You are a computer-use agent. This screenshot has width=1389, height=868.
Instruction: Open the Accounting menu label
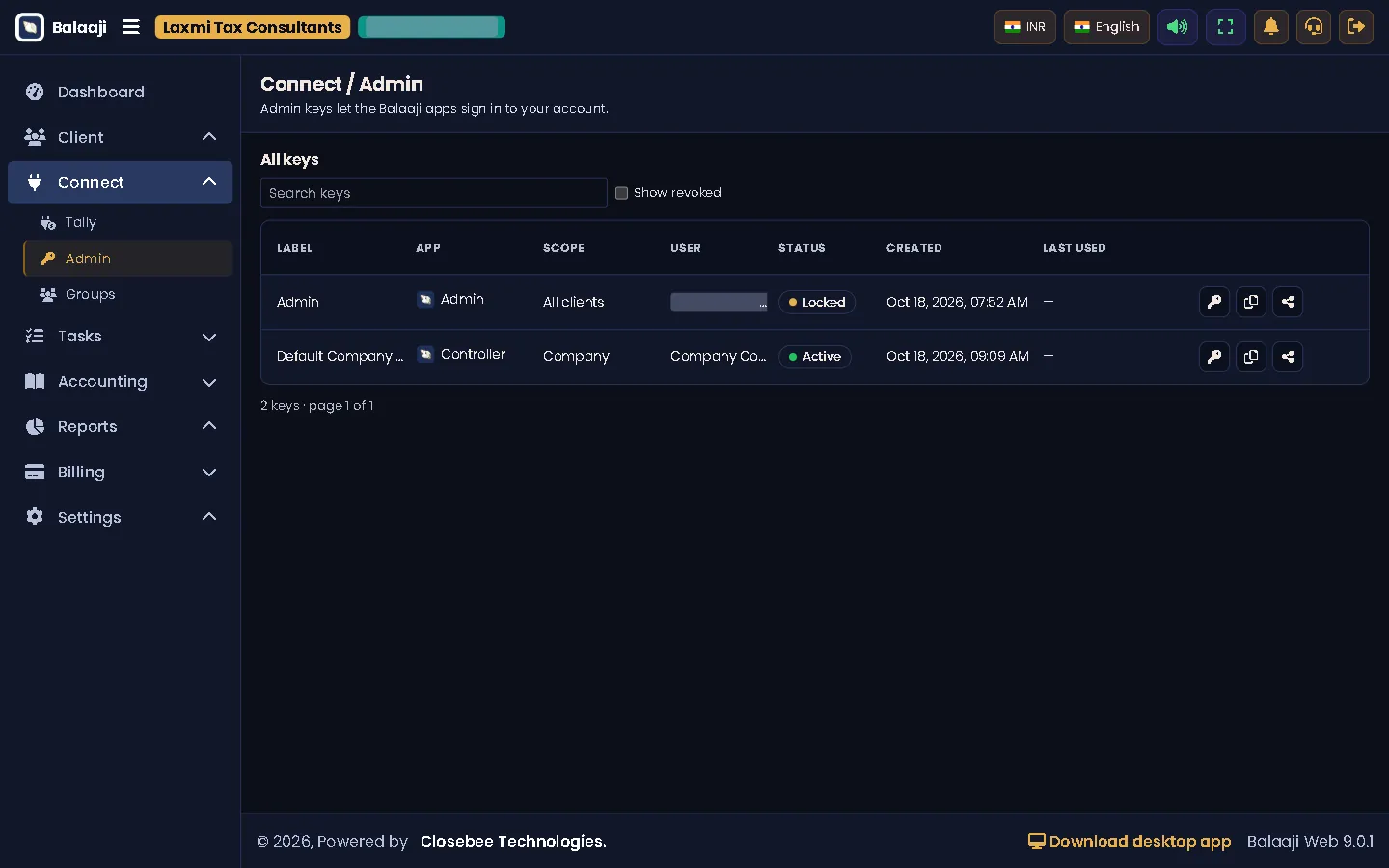click(x=102, y=381)
